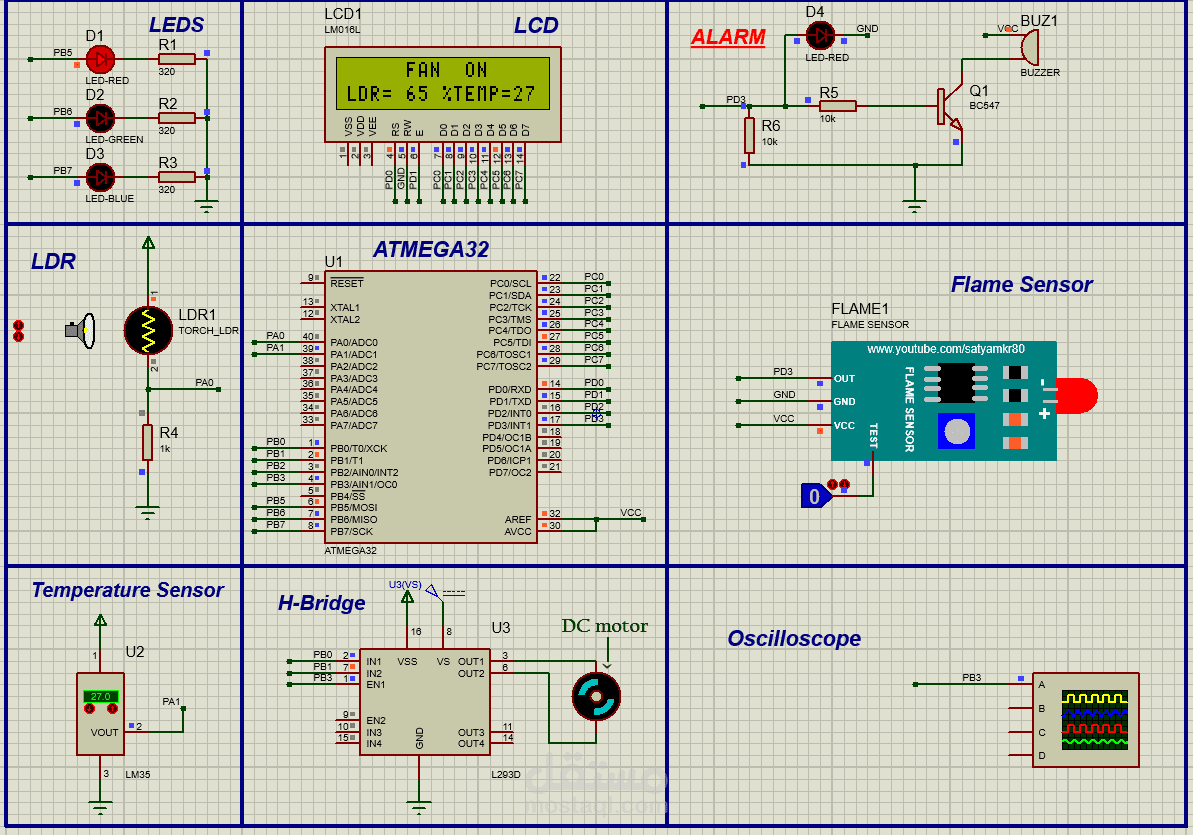Screen dimensions: 1193x835
Task: Open the www.youtube.com/satyamkr80 link text
Action: click(x=946, y=349)
